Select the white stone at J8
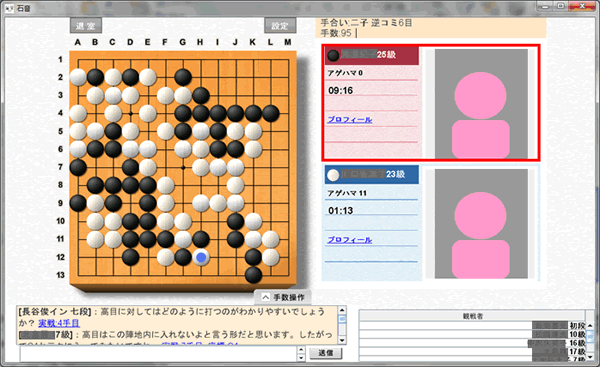This screenshot has width=600, height=367. click(236, 185)
